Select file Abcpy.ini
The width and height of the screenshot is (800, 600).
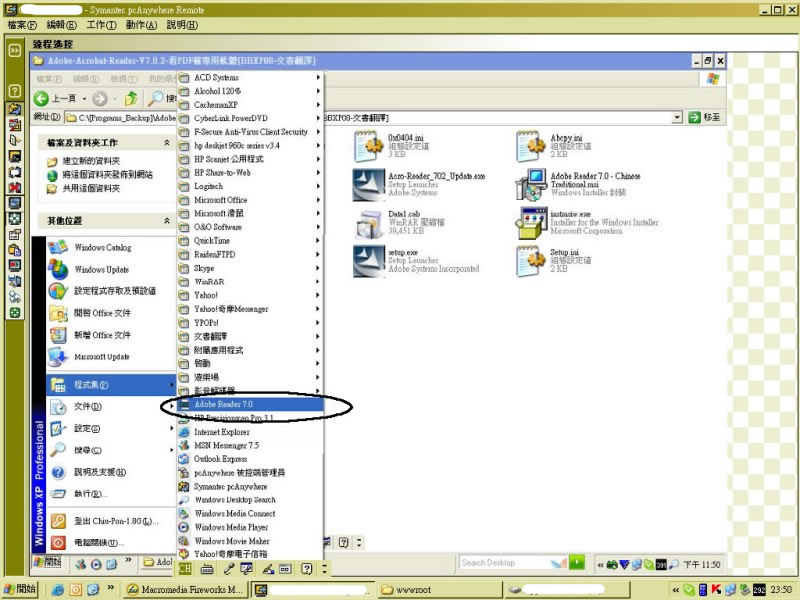555,146
